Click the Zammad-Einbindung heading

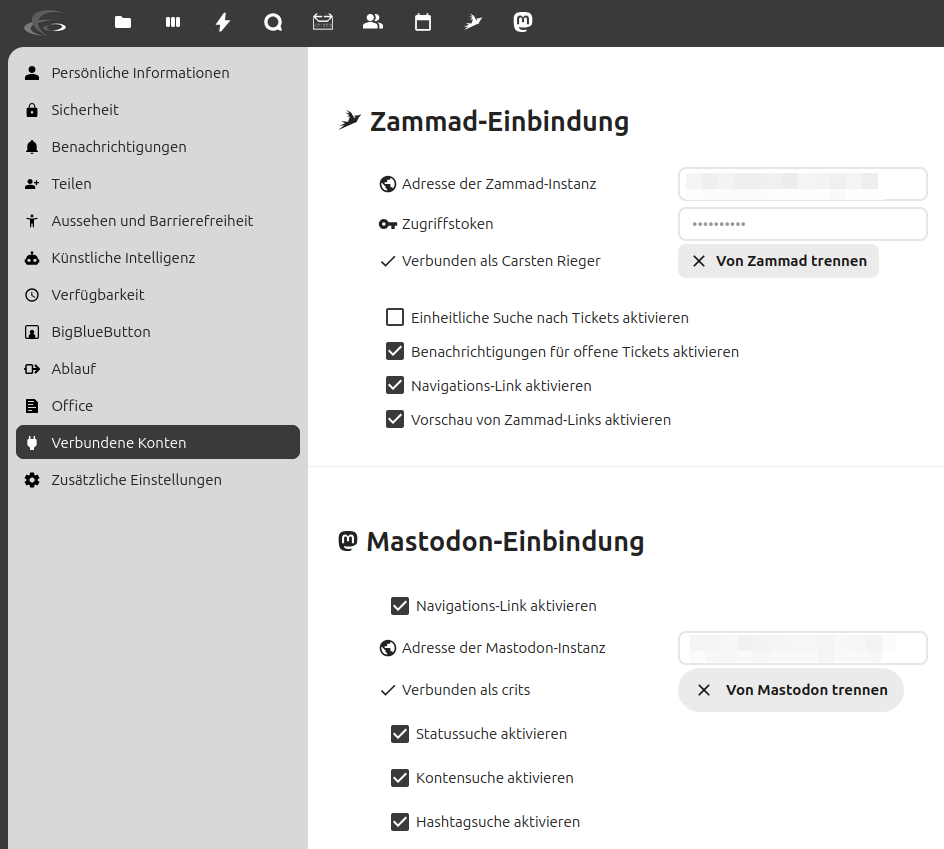(x=499, y=122)
